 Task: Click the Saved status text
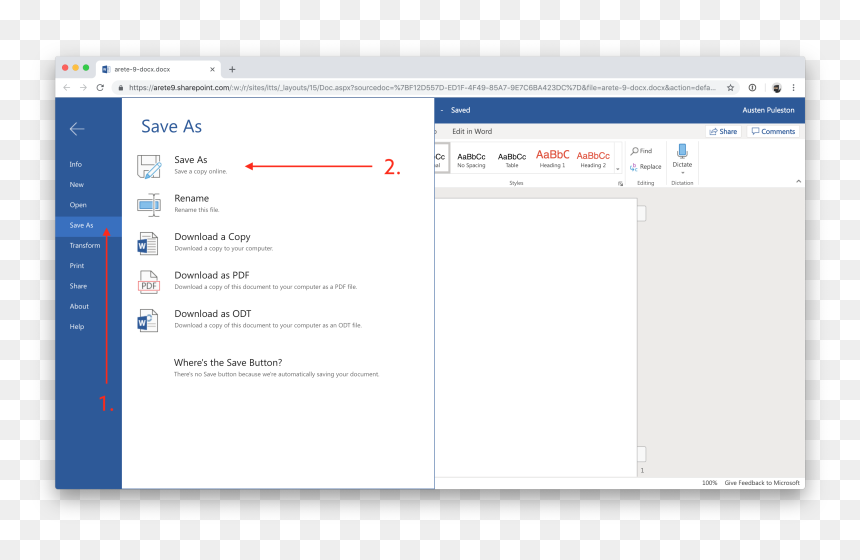pos(460,110)
